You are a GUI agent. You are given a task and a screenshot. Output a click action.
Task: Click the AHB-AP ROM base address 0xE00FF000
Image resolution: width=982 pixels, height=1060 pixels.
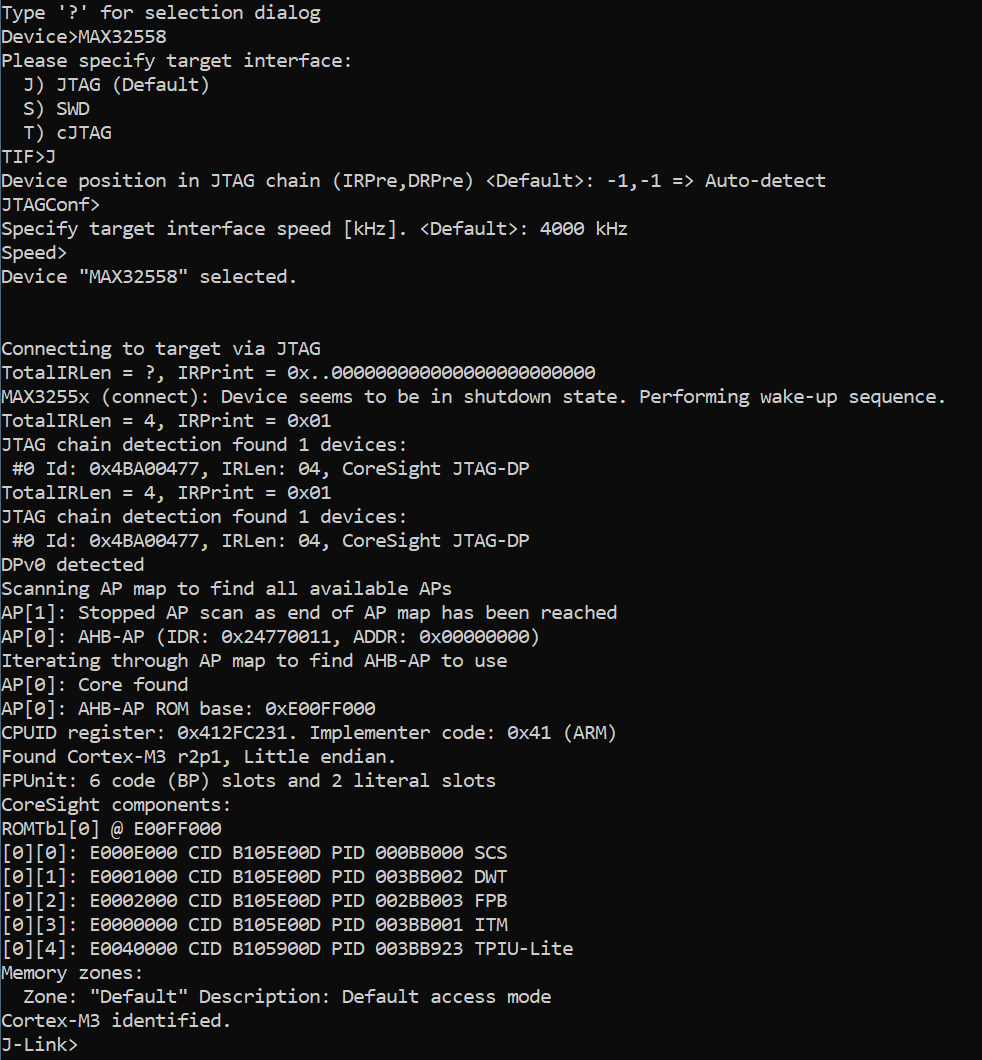(x=320, y=709)
